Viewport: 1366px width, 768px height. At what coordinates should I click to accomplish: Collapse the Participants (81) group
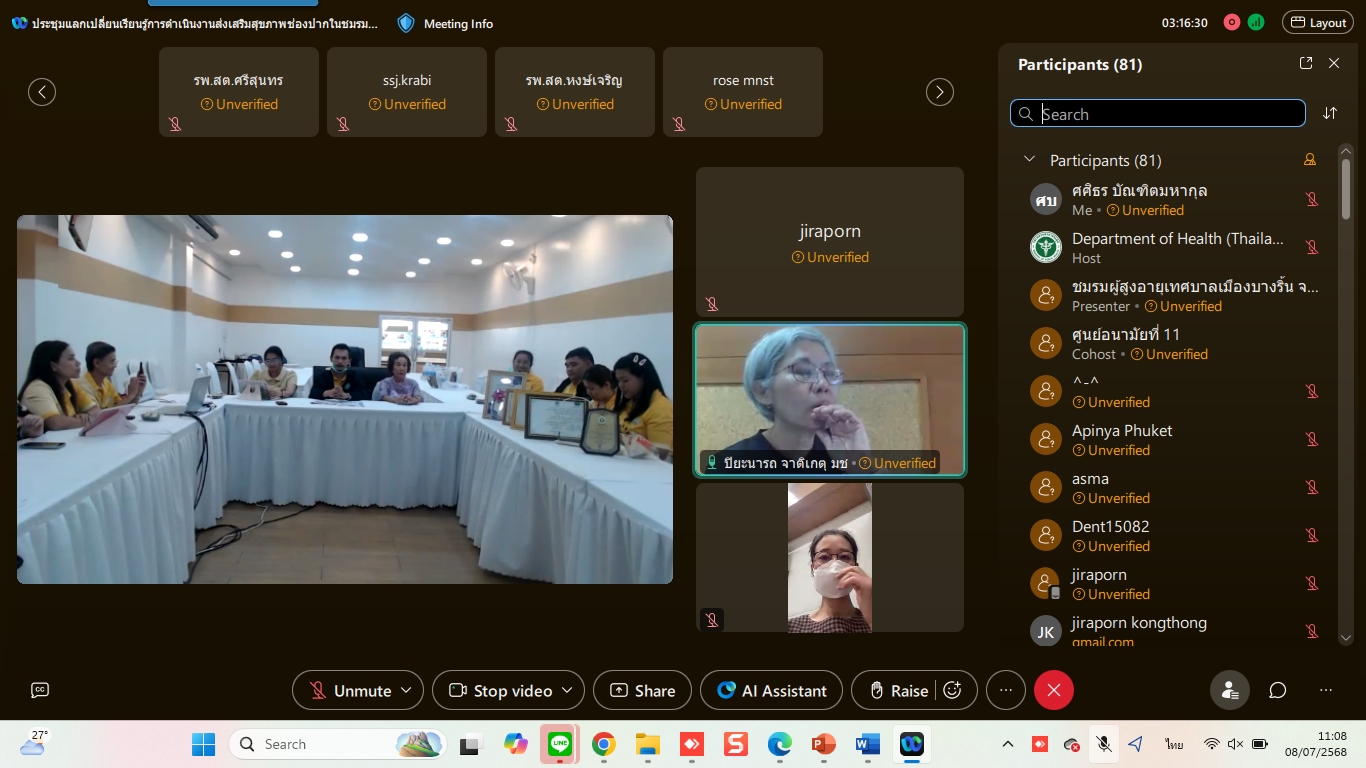[x=1028, y=160]
